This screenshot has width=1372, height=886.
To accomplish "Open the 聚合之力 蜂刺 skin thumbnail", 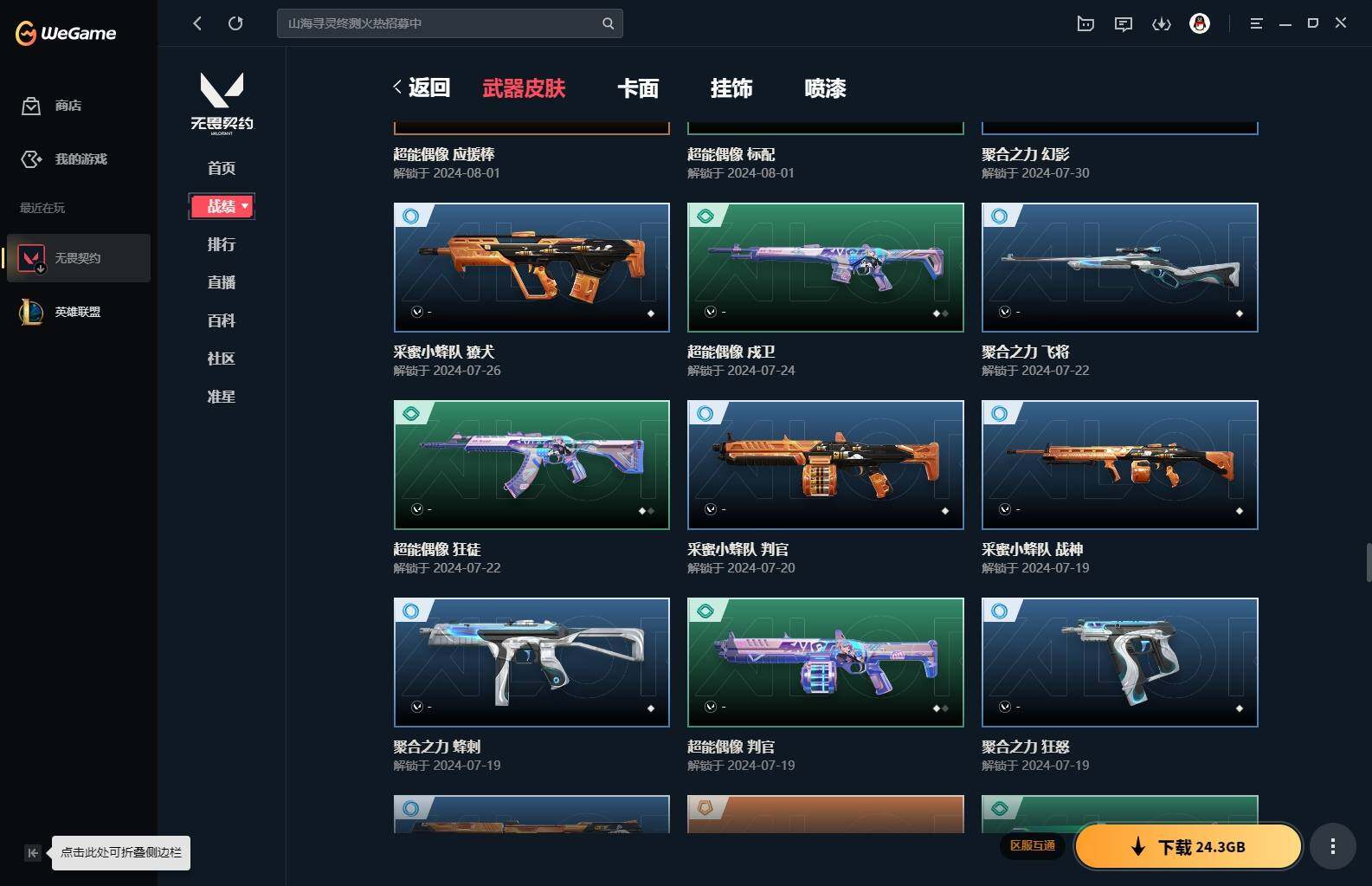I will pyautogui.click(x=531, y=663).
